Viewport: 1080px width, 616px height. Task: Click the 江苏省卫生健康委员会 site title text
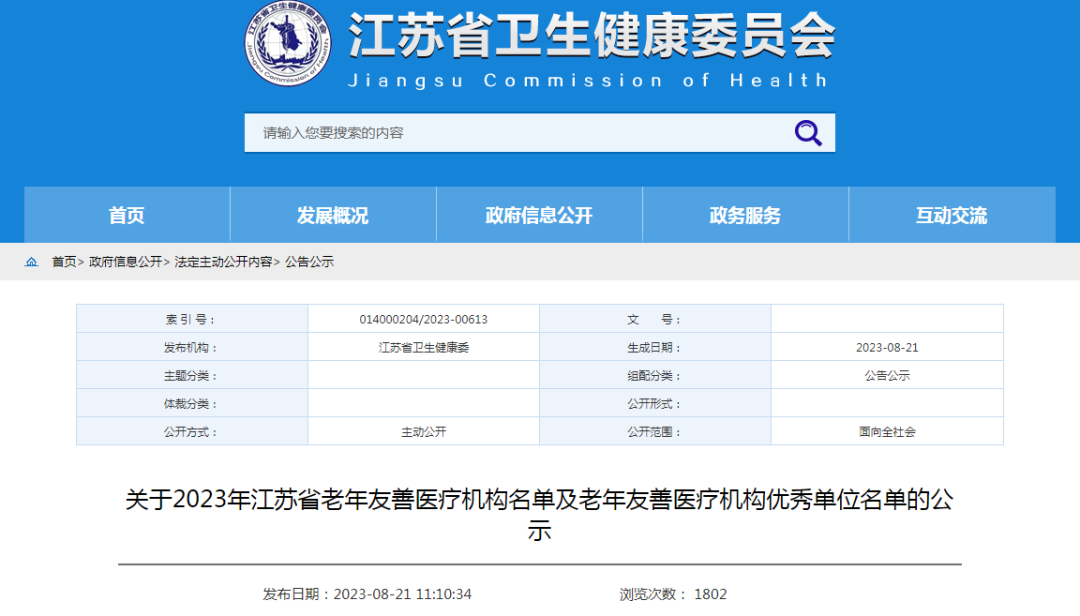pyautogui.click(x=591, y=36)
